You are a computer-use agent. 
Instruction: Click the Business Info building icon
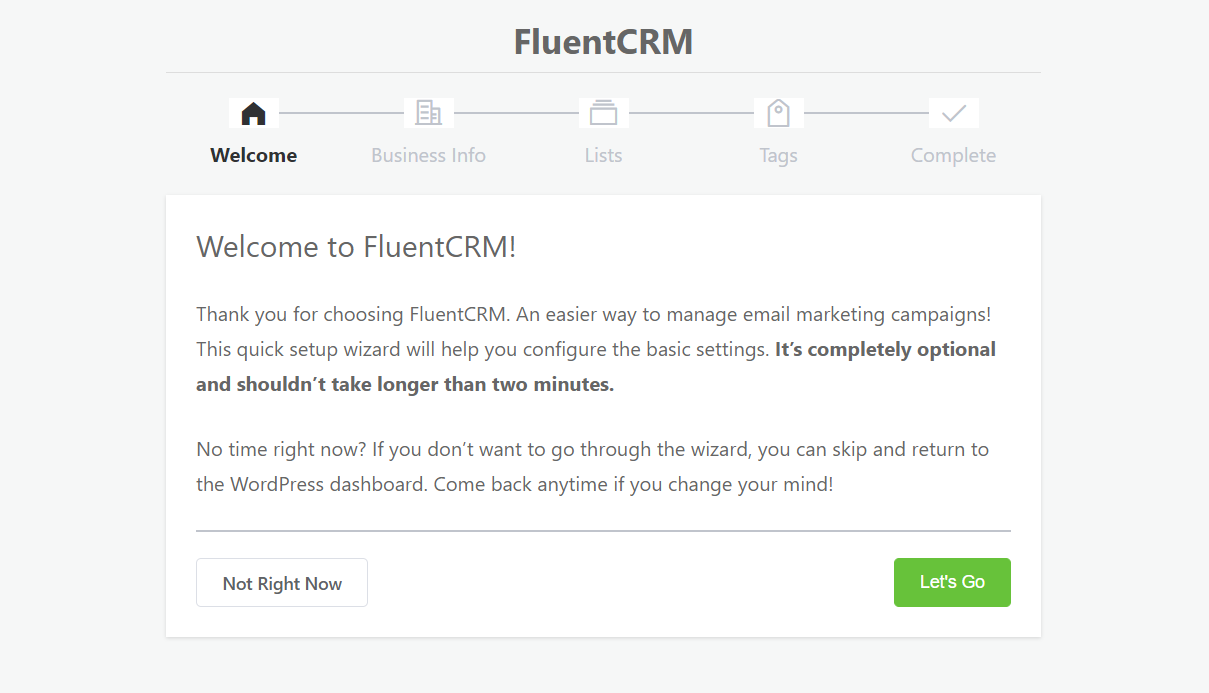click(x=428, y=112)
